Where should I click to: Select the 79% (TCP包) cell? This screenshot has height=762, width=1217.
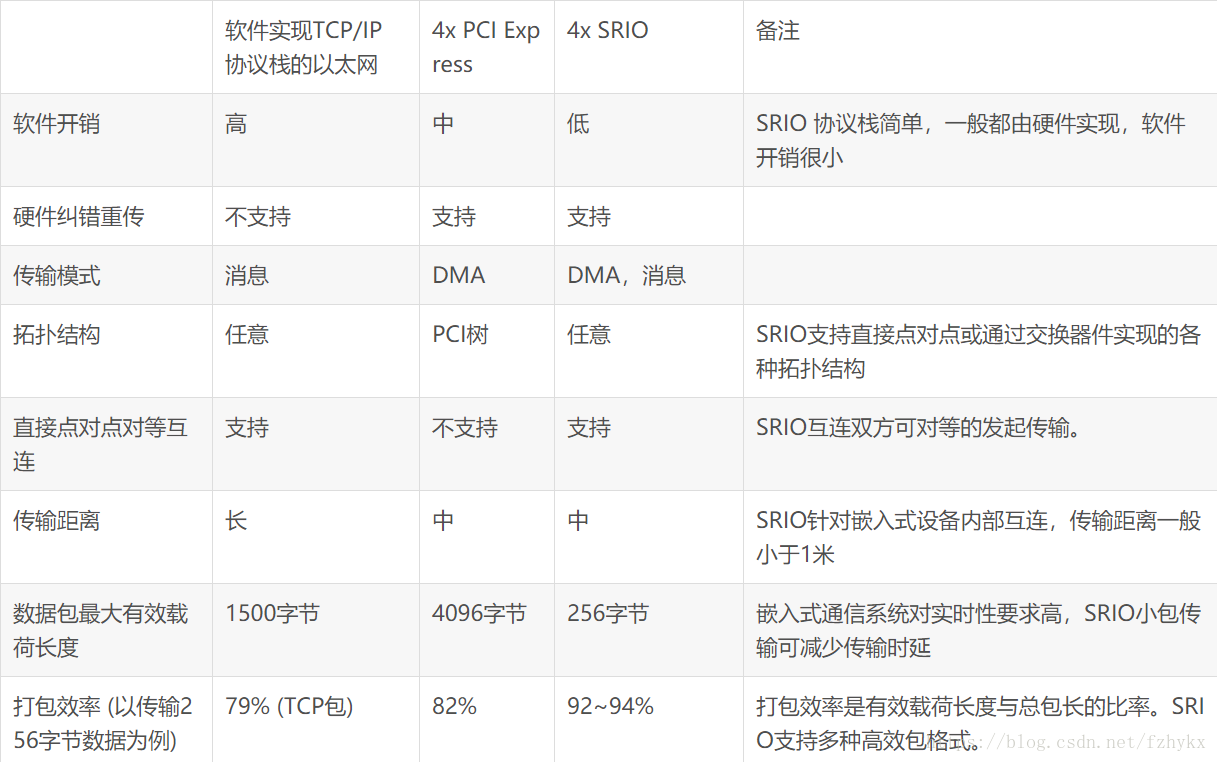coord(289,707)
